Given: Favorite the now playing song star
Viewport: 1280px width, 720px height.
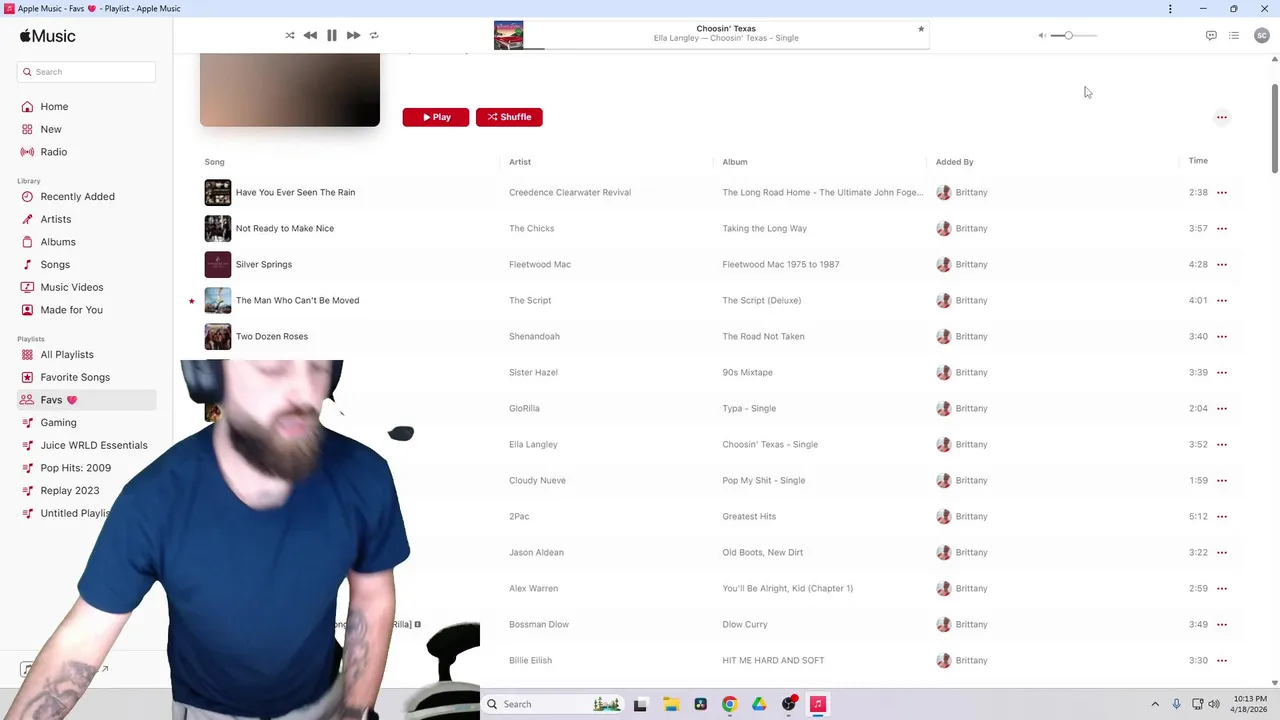Looking at the screenshot, I should [x=921, y=29].
